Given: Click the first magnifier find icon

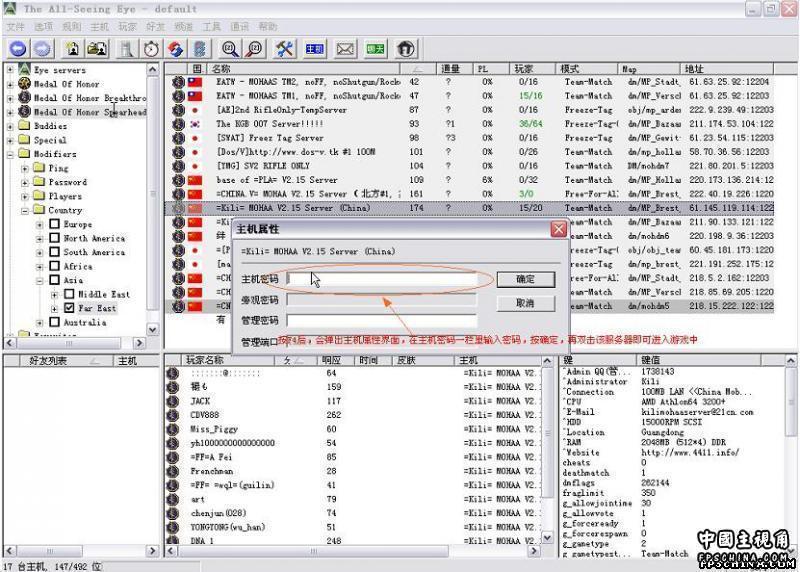Looking at the screenshot, I should 230,49.
